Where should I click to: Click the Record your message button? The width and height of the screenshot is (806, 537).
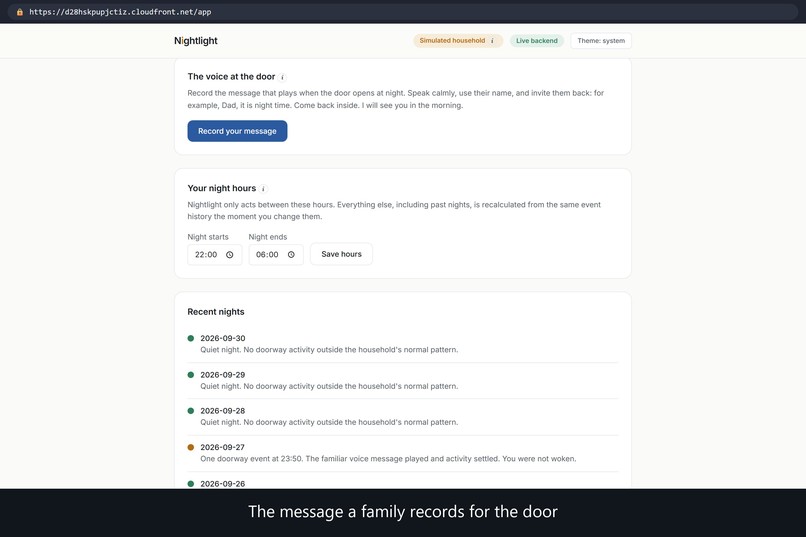coord(237,131)
